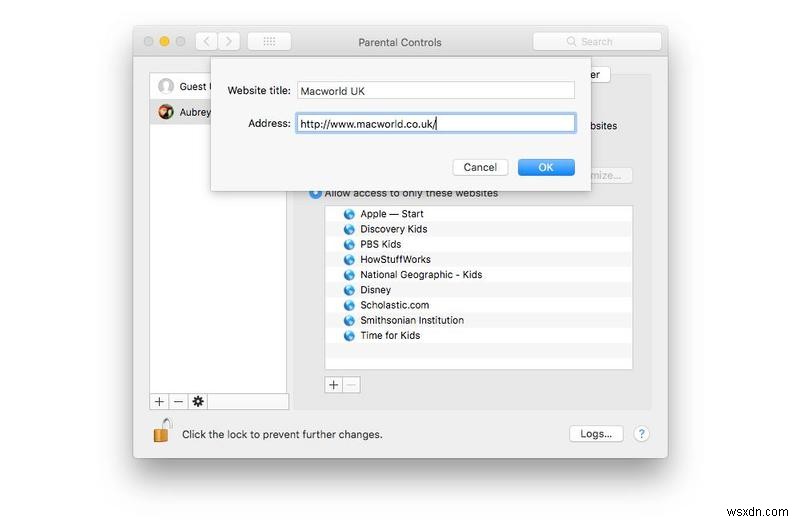Click globe icon beside Discovery Kids

coord(349,229)
